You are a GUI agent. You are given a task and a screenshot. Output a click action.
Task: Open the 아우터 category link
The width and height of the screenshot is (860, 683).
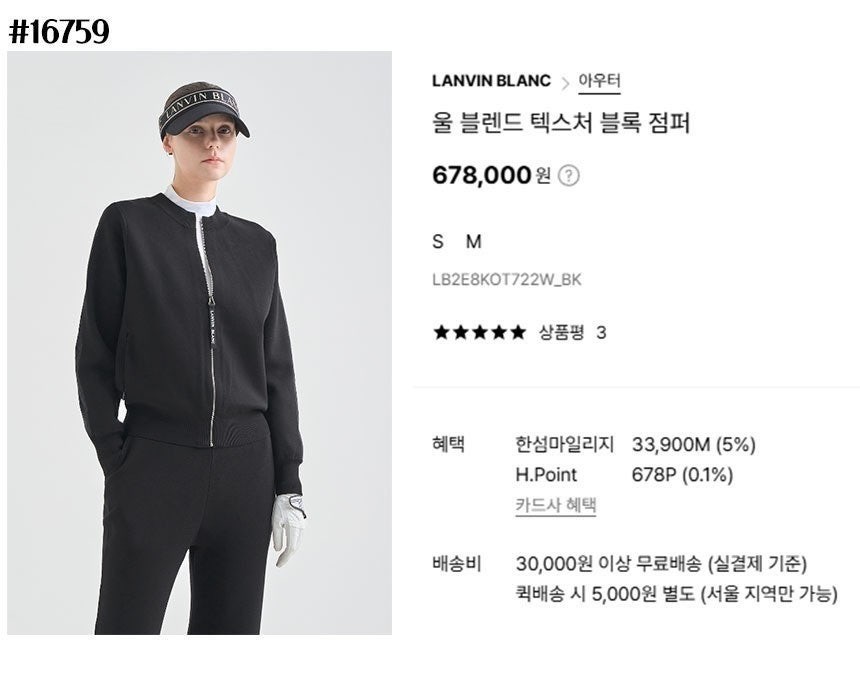599,82
